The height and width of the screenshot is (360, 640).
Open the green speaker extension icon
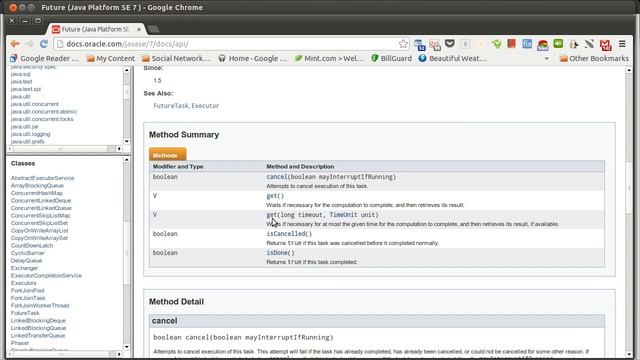[x=558, y=44]
